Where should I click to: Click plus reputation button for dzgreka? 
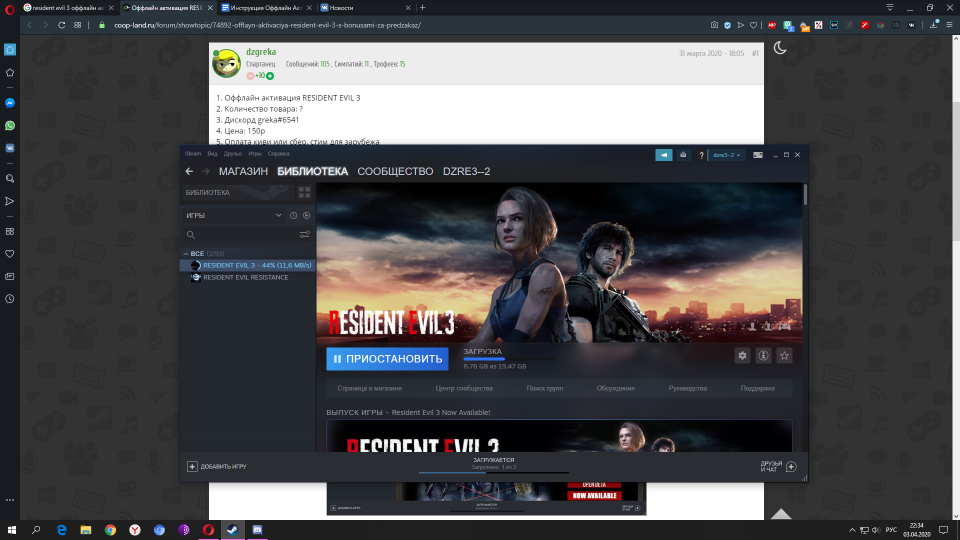(270, 76)
